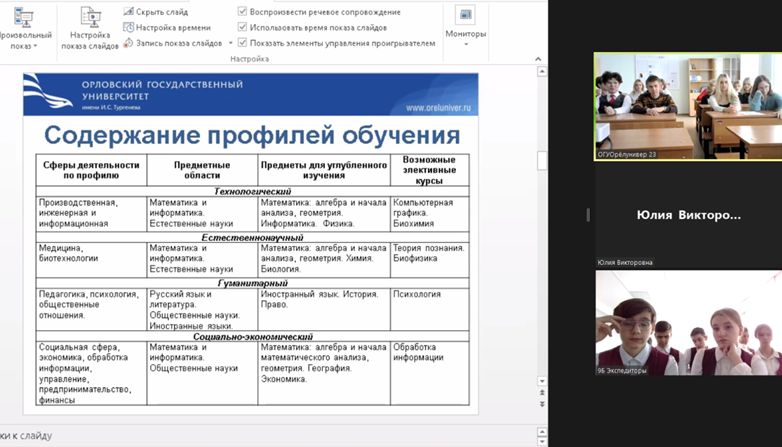Open the Настройка показа слайдов setup icon
782x447 pixels.
pyautogui.click(x=89, y=18)
